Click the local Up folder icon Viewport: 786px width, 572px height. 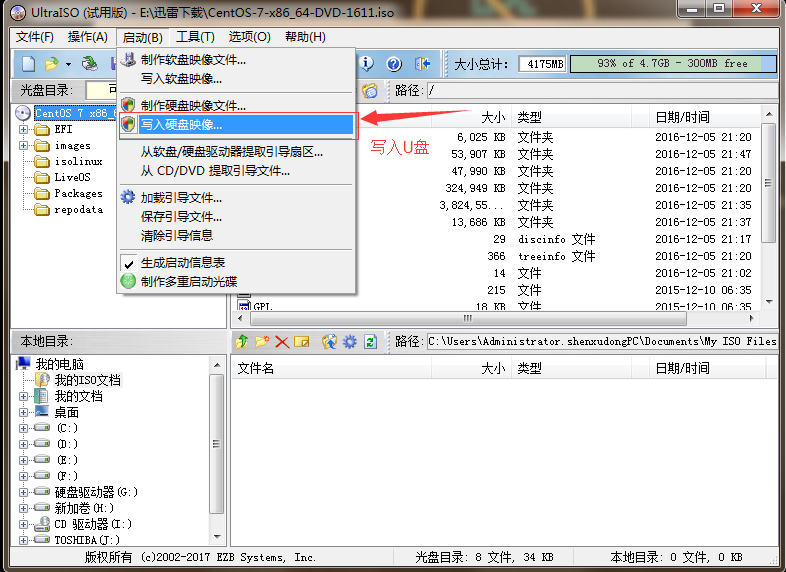[242, 342]
